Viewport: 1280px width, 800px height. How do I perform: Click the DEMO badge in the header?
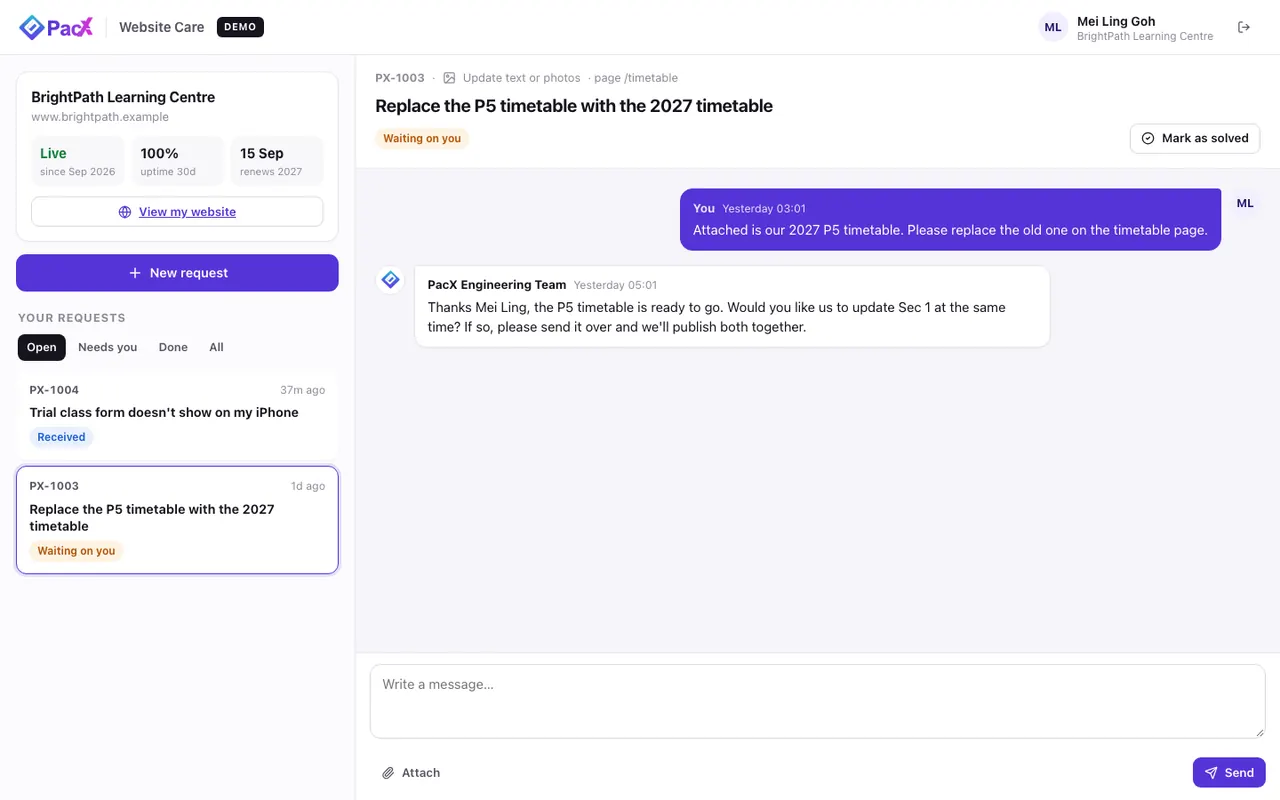240,27
